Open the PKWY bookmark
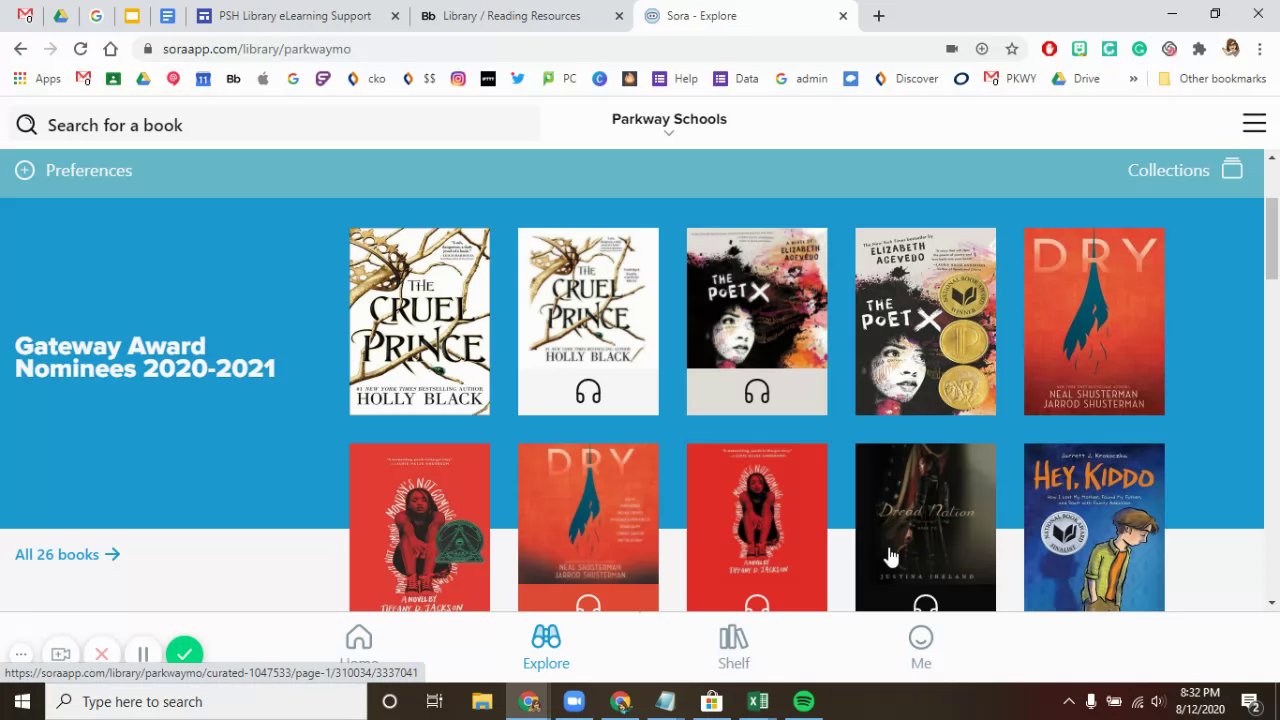The height and width of the screenshot is (720, 1280). pos(1010,78)
